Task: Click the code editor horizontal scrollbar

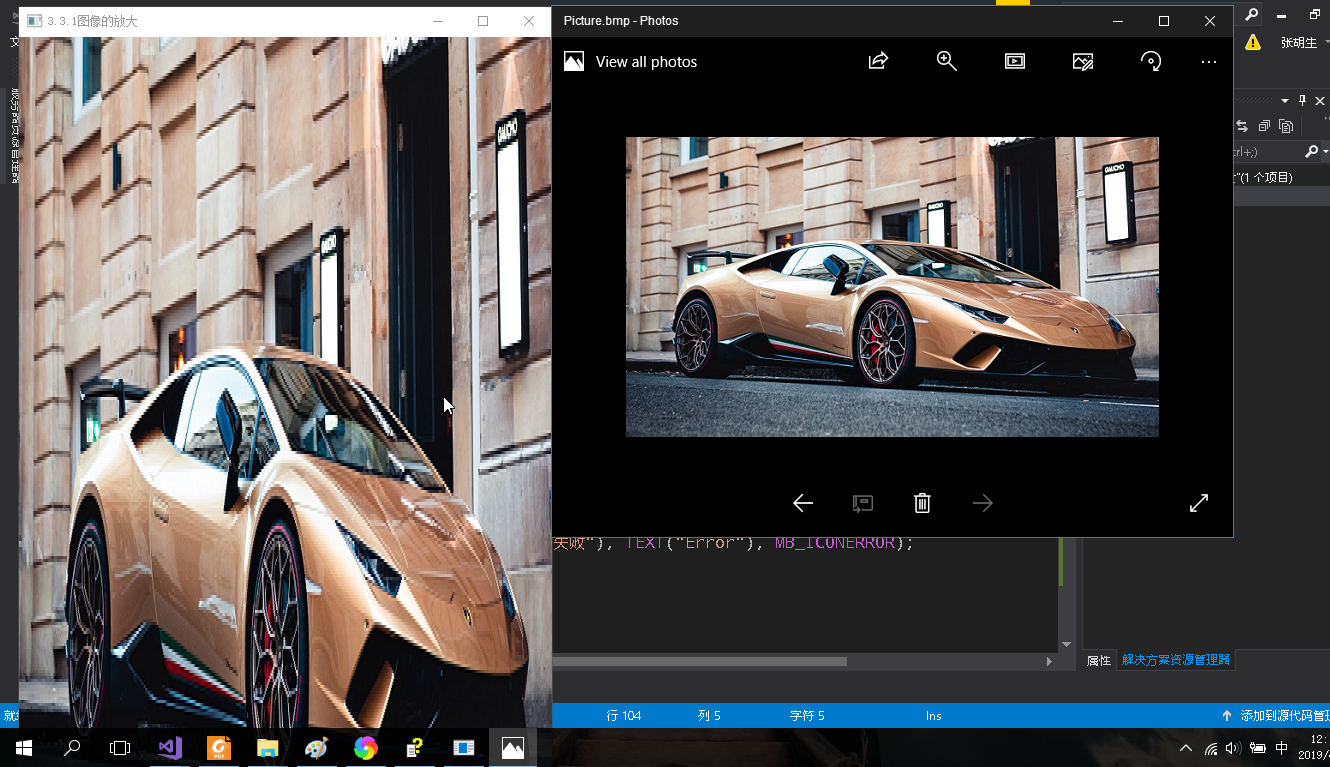Action: pyautogui.click(x=700, y=661)
